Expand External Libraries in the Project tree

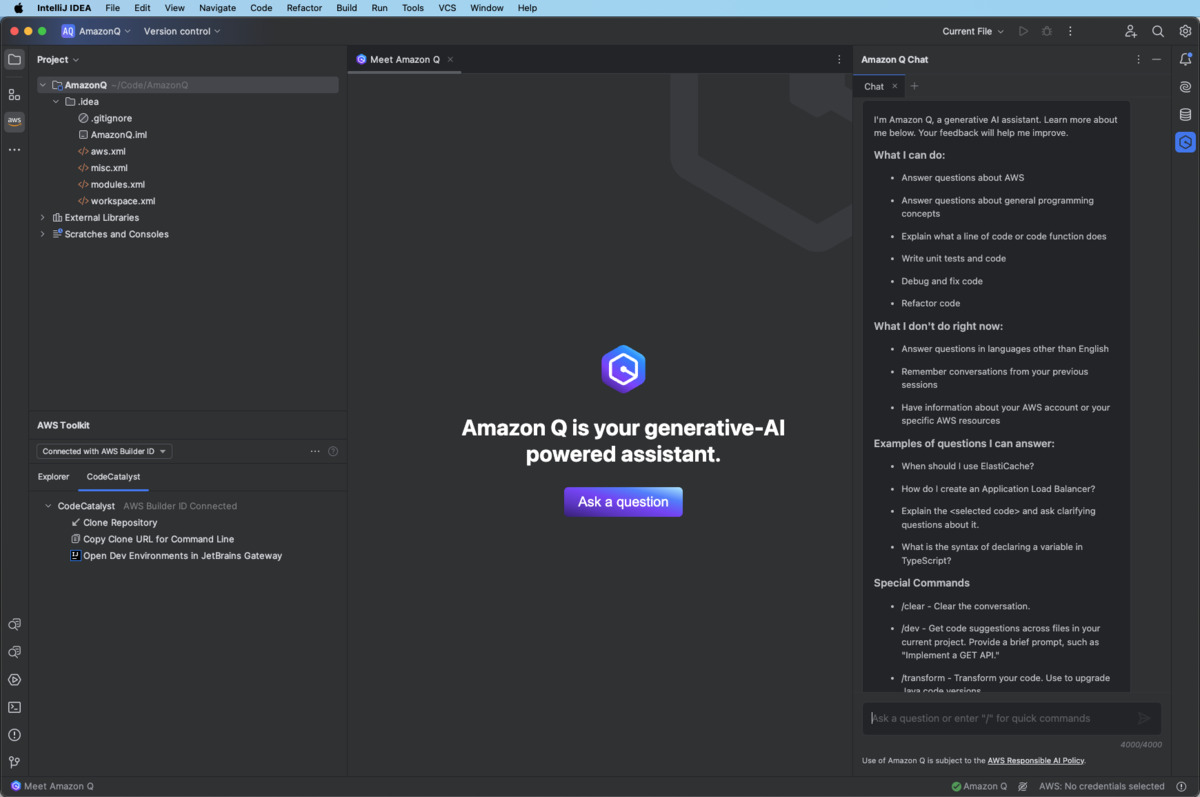point(41,217)
